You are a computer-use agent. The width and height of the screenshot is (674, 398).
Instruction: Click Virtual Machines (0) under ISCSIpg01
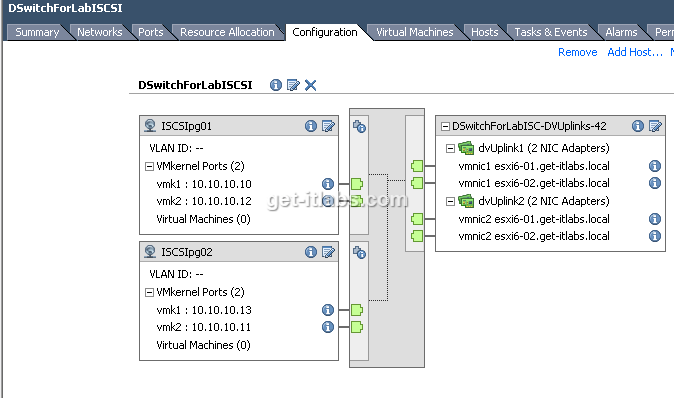tap(203, 219)
